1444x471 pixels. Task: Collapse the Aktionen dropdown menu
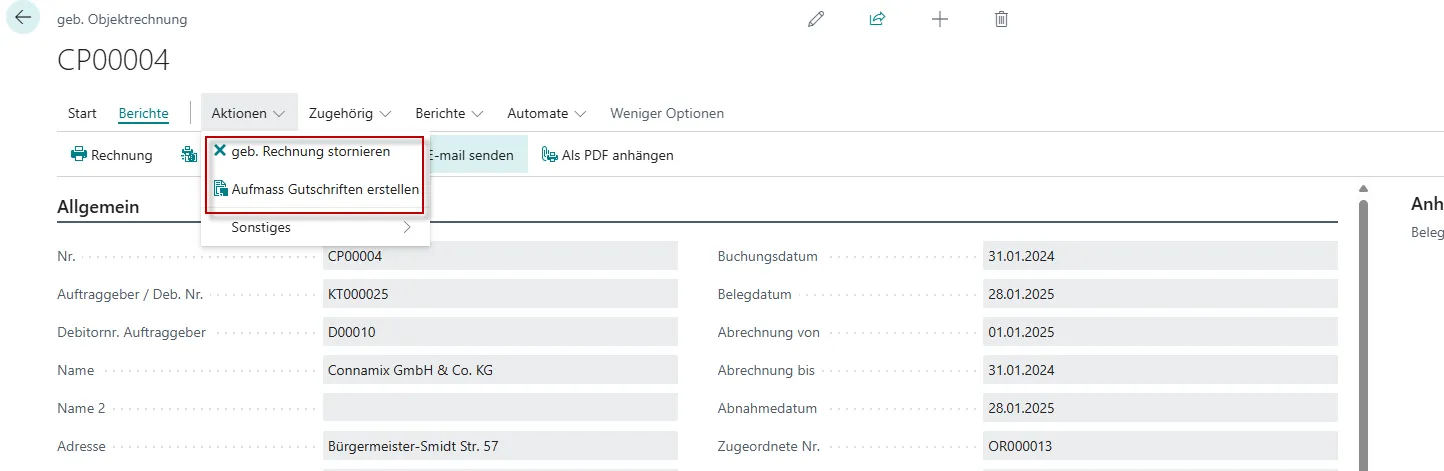coord(249,114)
